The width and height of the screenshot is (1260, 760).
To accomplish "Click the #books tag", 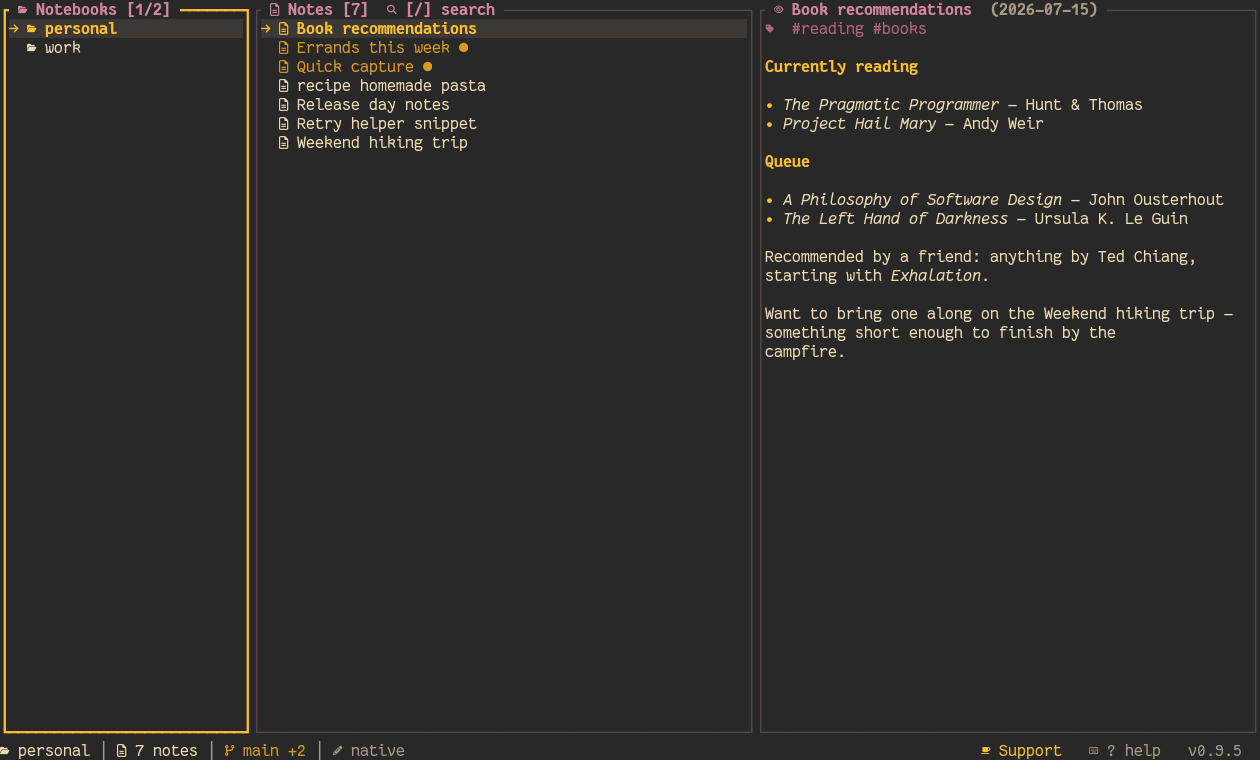I will [900, 29].
